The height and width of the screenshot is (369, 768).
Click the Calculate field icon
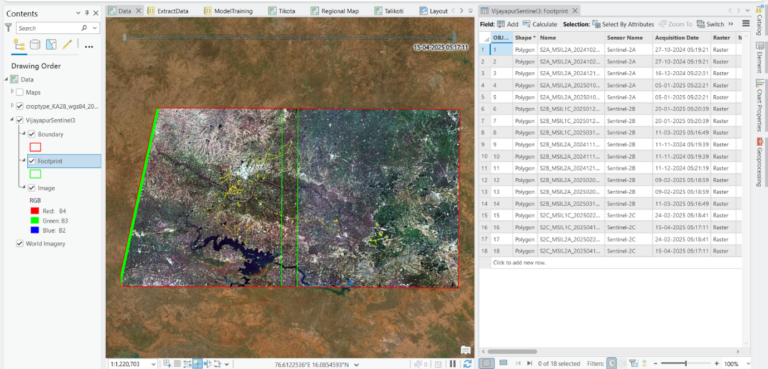point(527,24)
